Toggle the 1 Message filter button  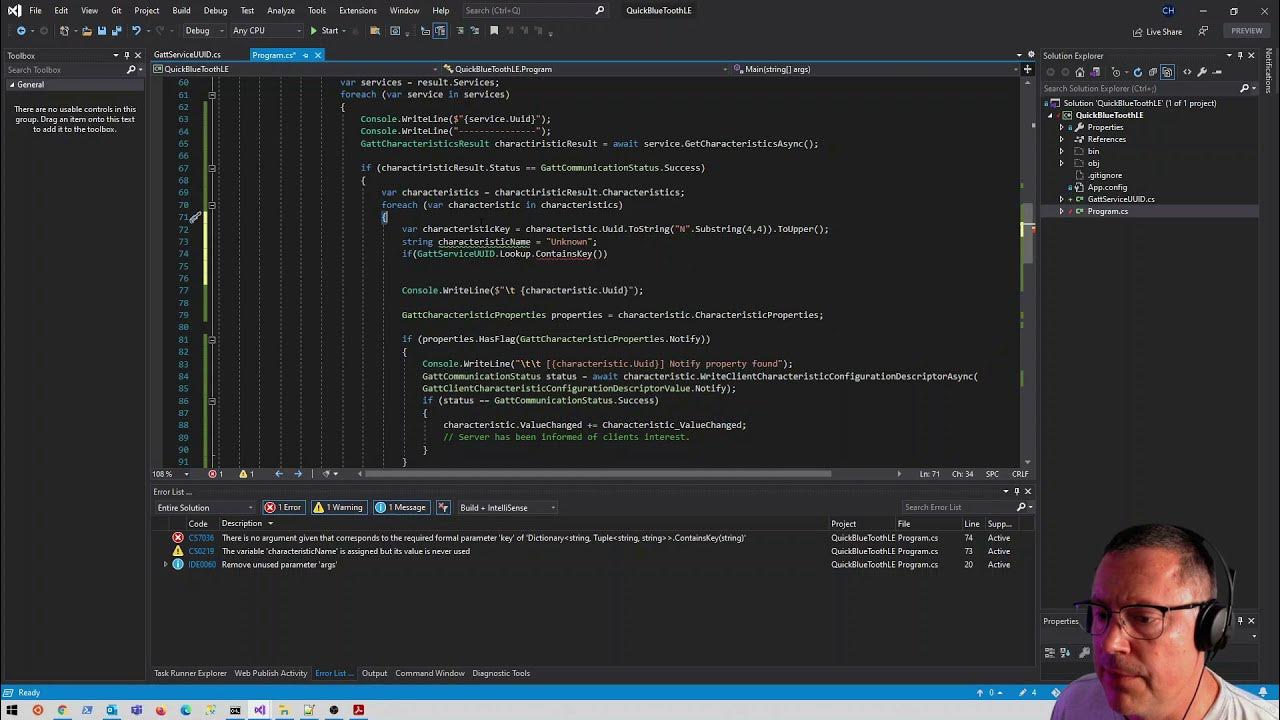click(401, 507)
